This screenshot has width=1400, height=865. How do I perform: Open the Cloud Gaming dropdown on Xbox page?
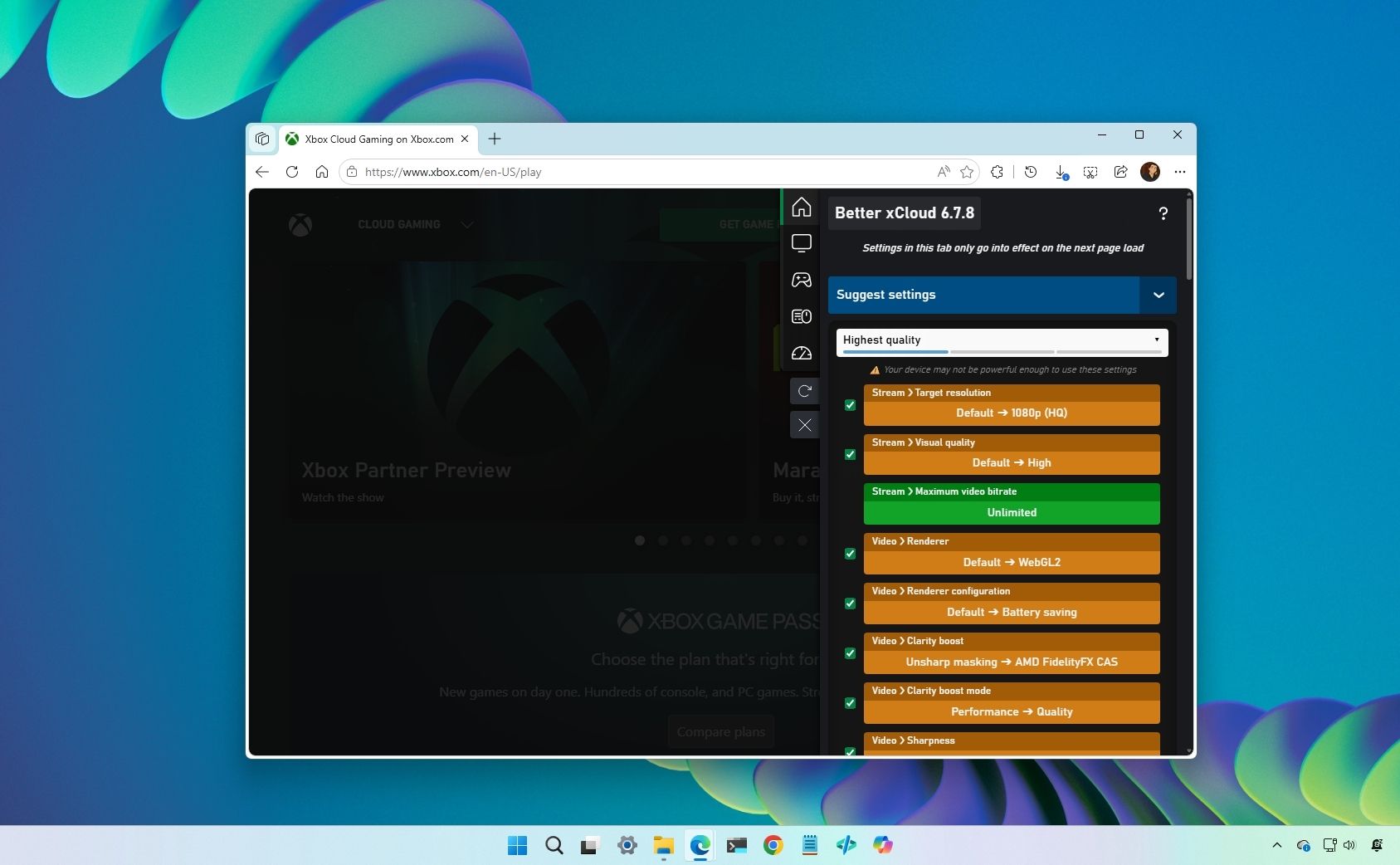coord(415,224)
